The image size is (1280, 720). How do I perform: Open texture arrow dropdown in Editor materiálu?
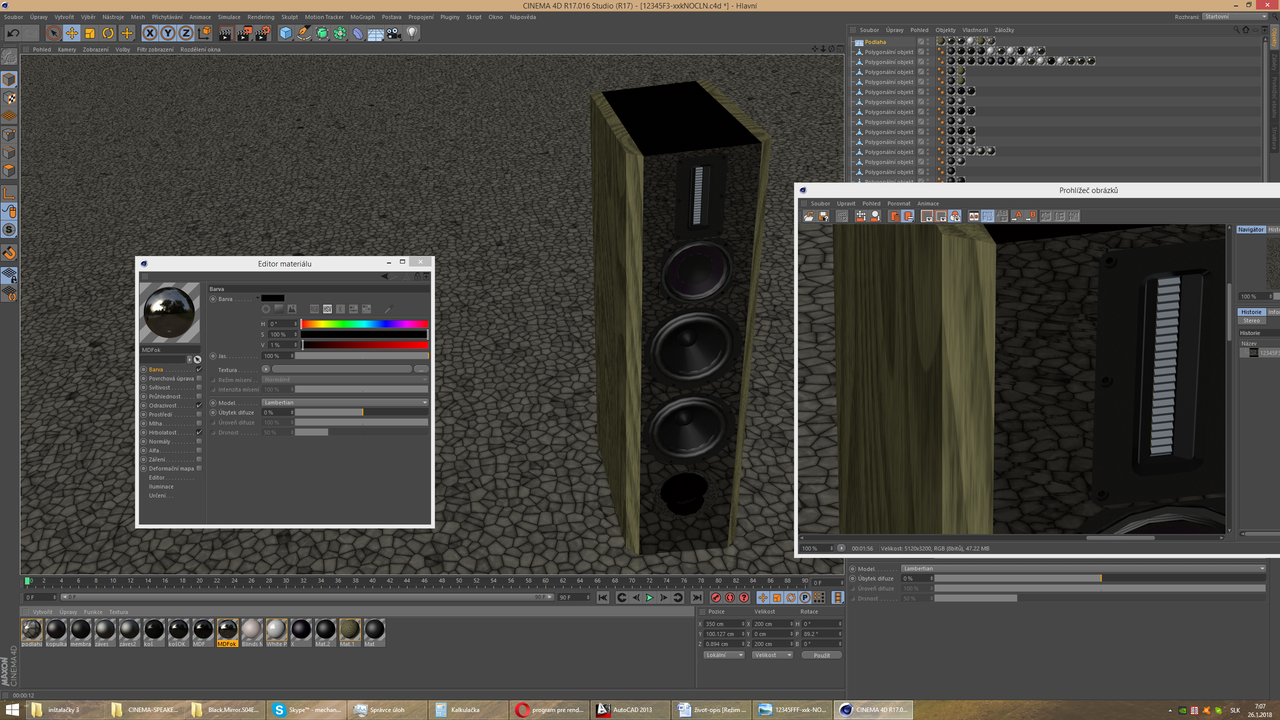[265, 369]
